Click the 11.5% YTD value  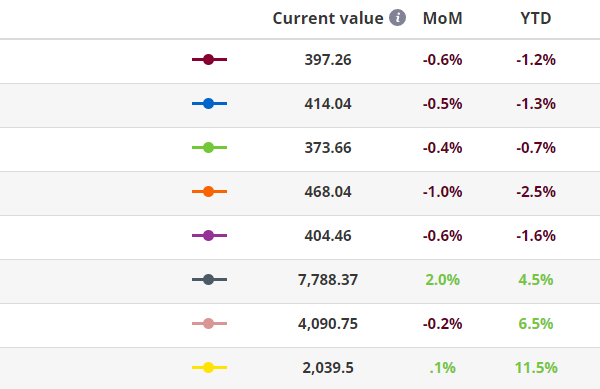tap(536, 368)
